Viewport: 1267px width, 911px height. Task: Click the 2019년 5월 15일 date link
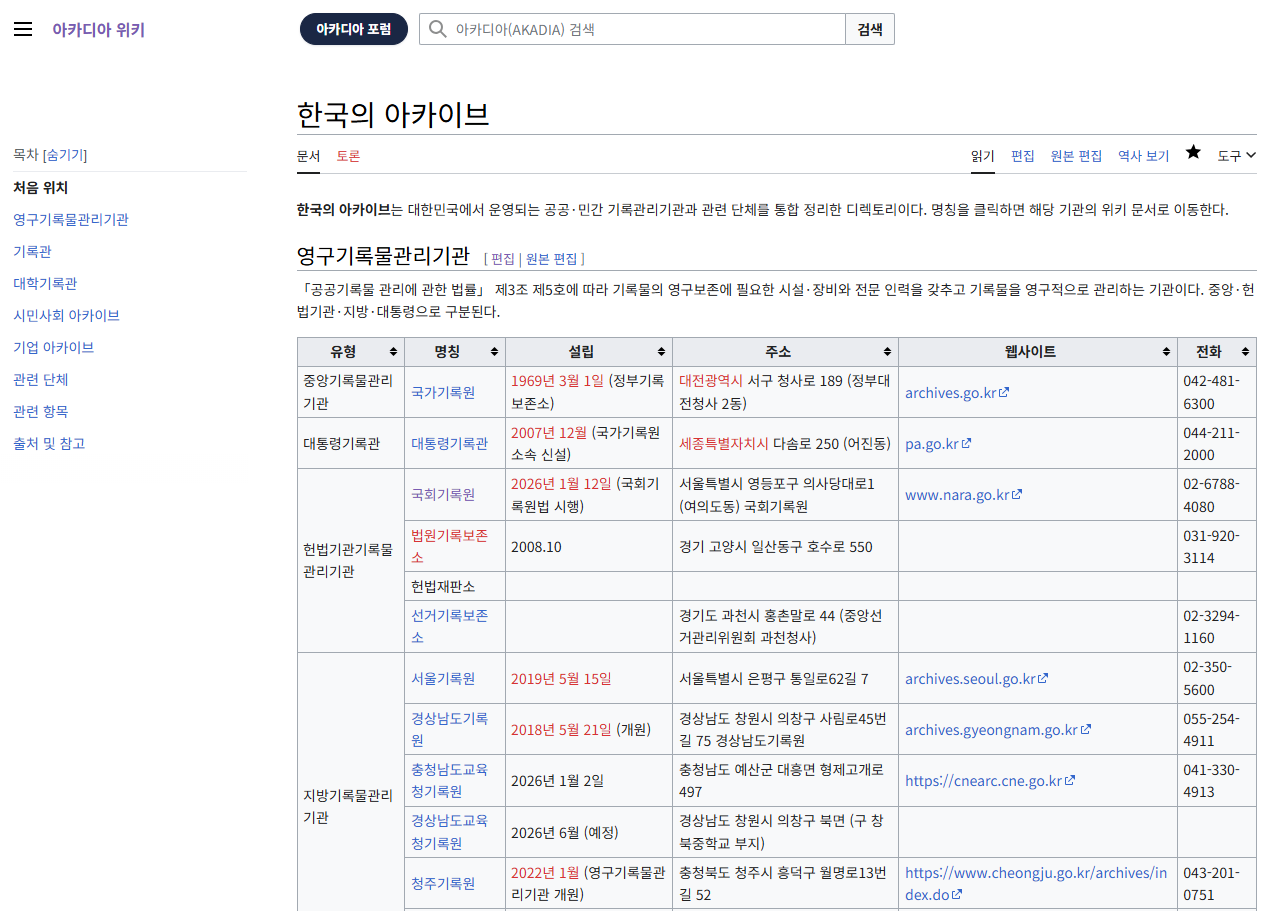pos(561,678)
